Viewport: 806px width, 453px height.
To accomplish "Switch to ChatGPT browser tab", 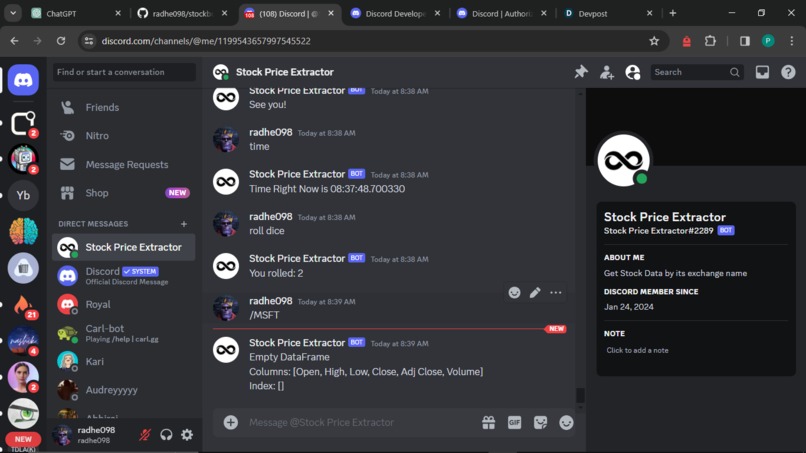I will tap(75, 13).
